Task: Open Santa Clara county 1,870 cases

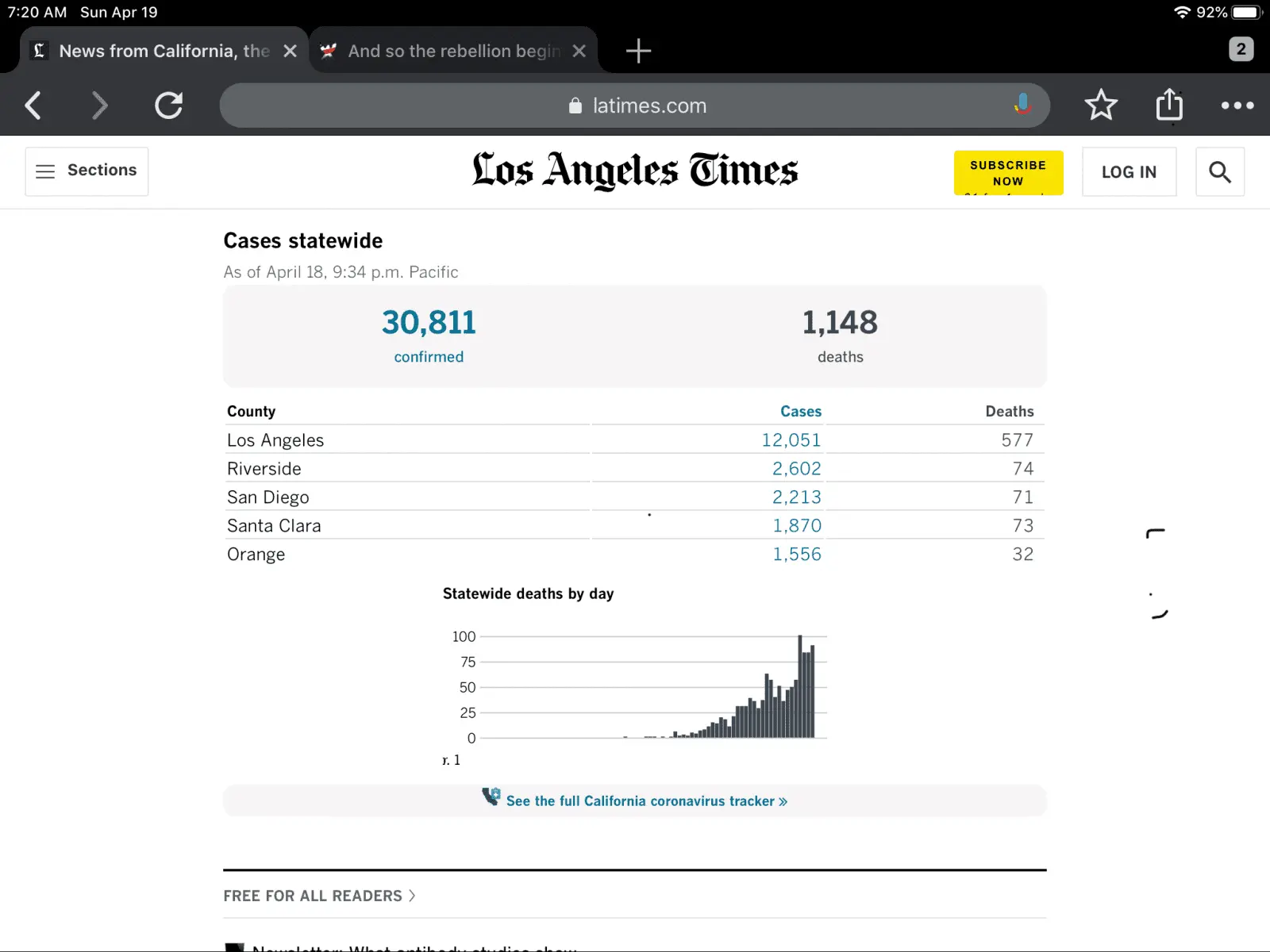Action: point(797,526)
